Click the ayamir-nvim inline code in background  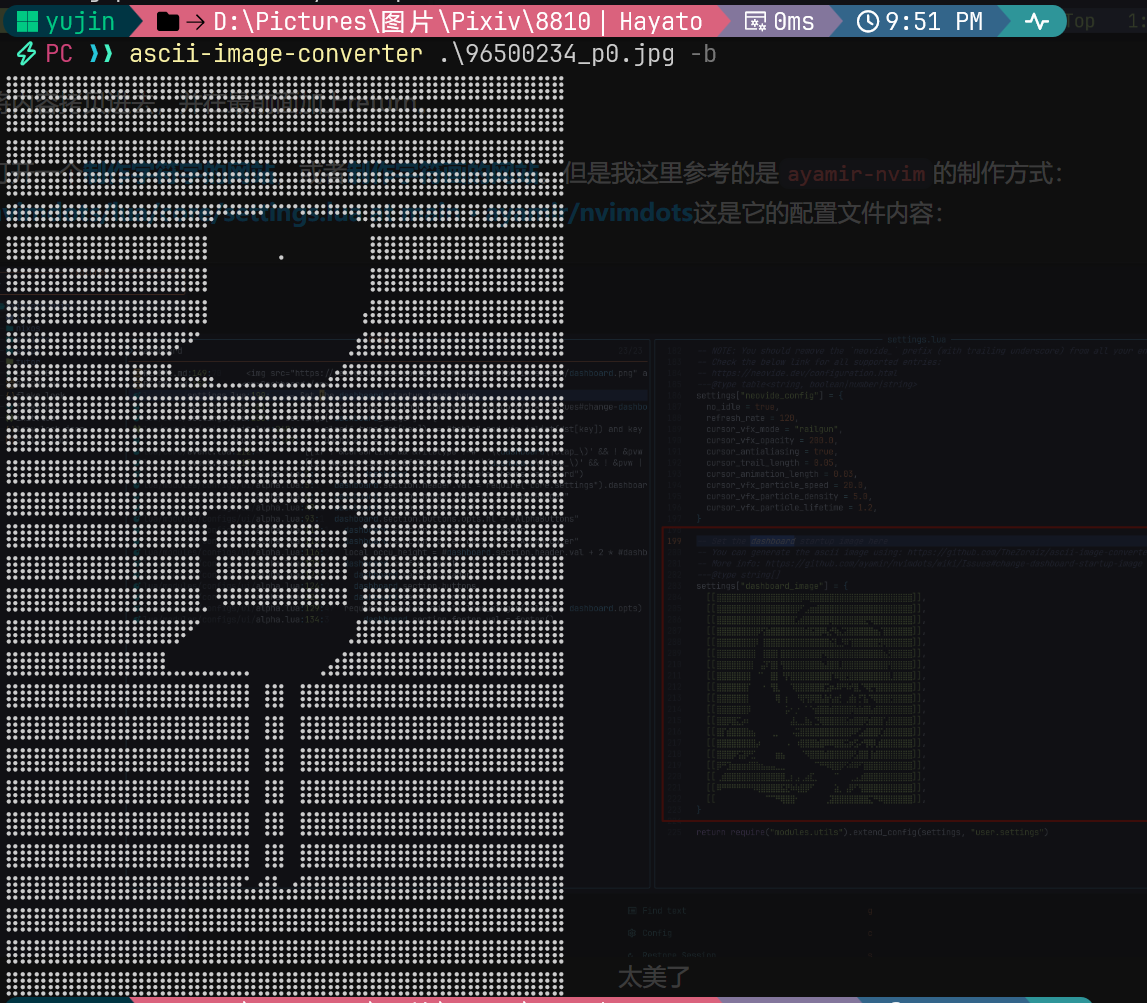coord(856,174)
